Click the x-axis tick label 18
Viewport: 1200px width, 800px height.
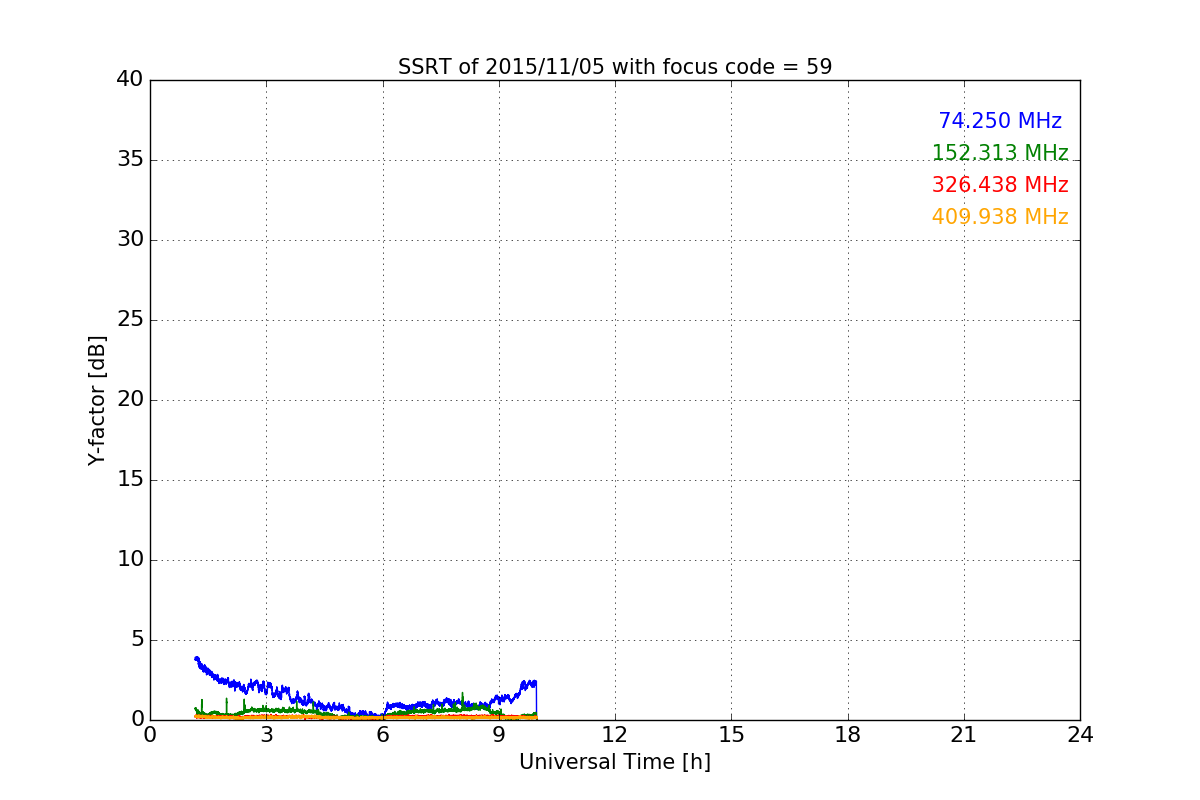pyautogui.click(x=848, y=735)
